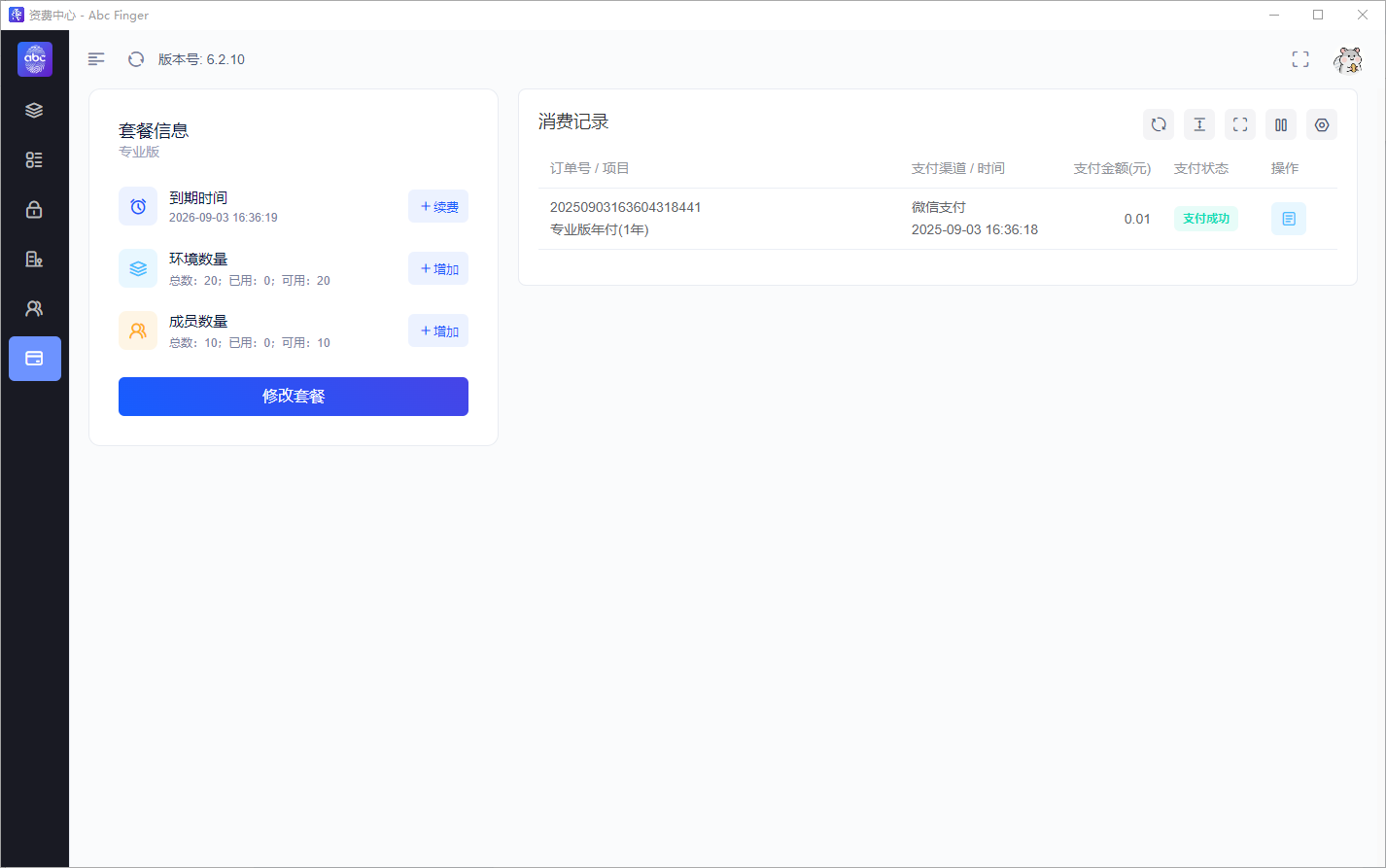Screen dimensions: 1386x868
Task: Expand the consumption records table to fullscreen
Action: click(x=1240, y=124)
